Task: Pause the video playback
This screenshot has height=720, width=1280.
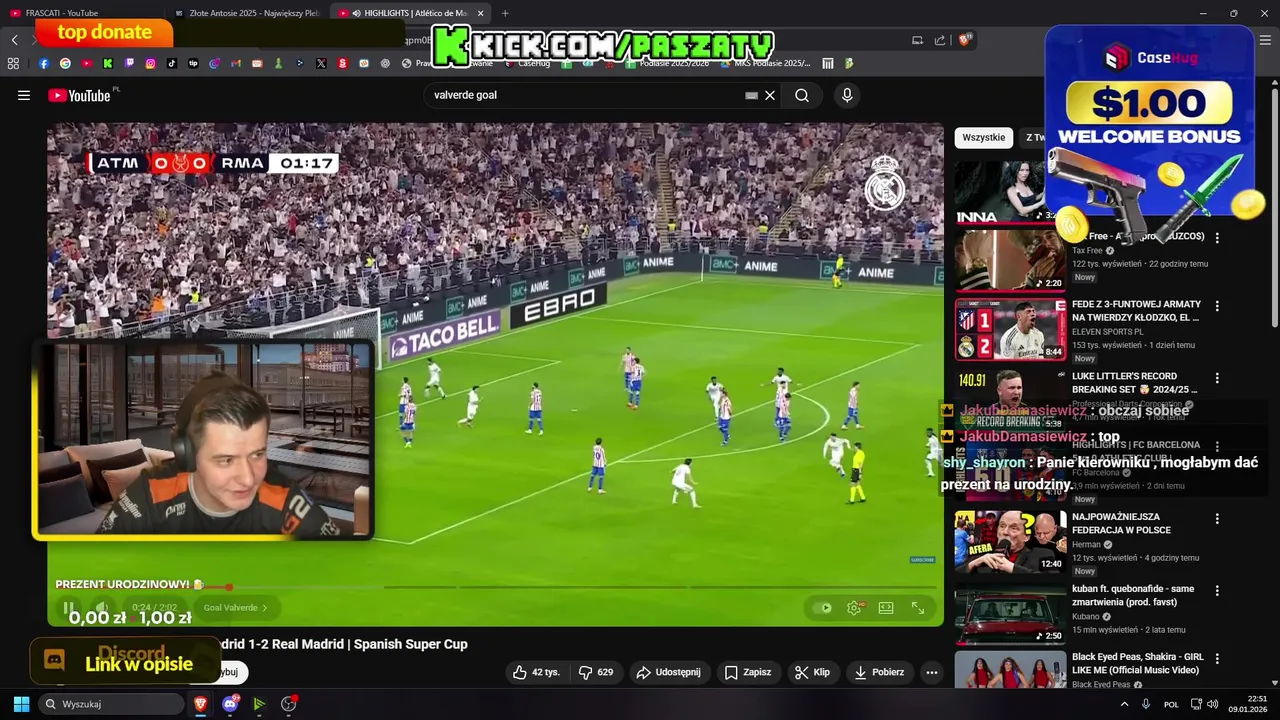Action: (x=69, y=607)
